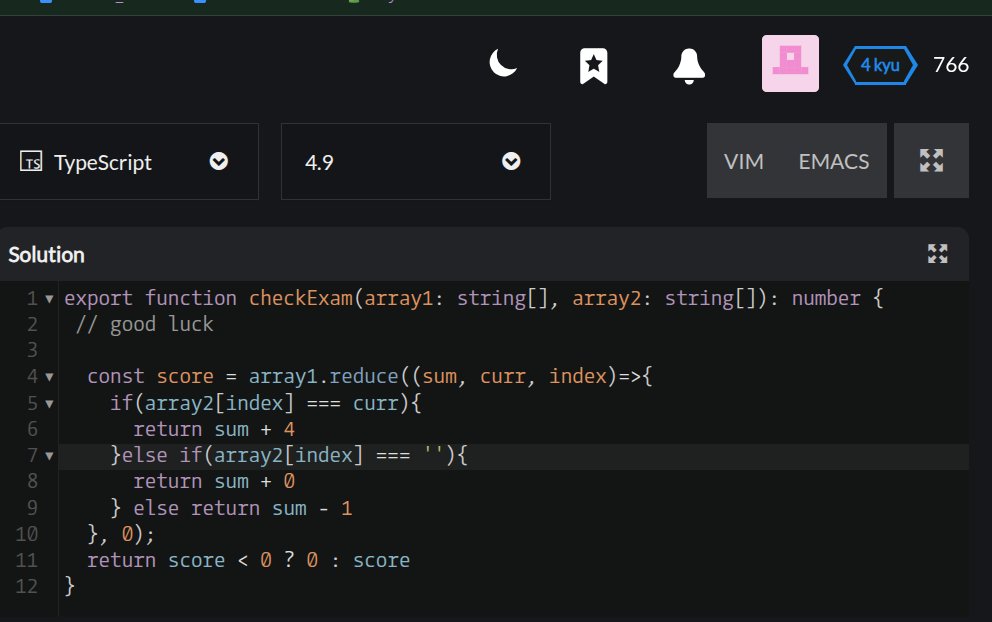Viewport: 992px width, 622px height.
Task: Collapse code fold arrow on line 4
Action: (49, 377)
